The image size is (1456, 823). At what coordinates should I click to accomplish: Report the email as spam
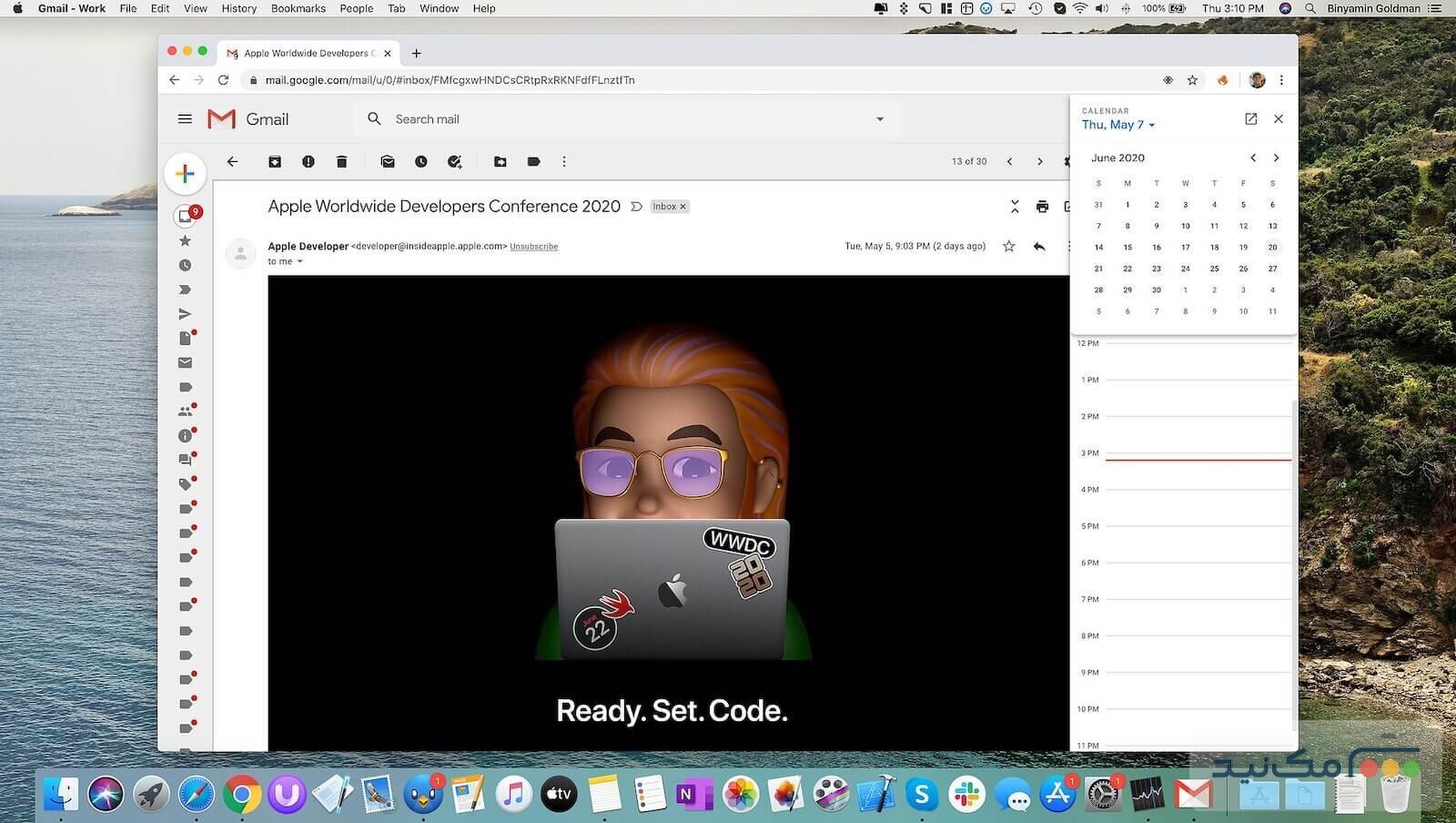[x=308, y=161]
